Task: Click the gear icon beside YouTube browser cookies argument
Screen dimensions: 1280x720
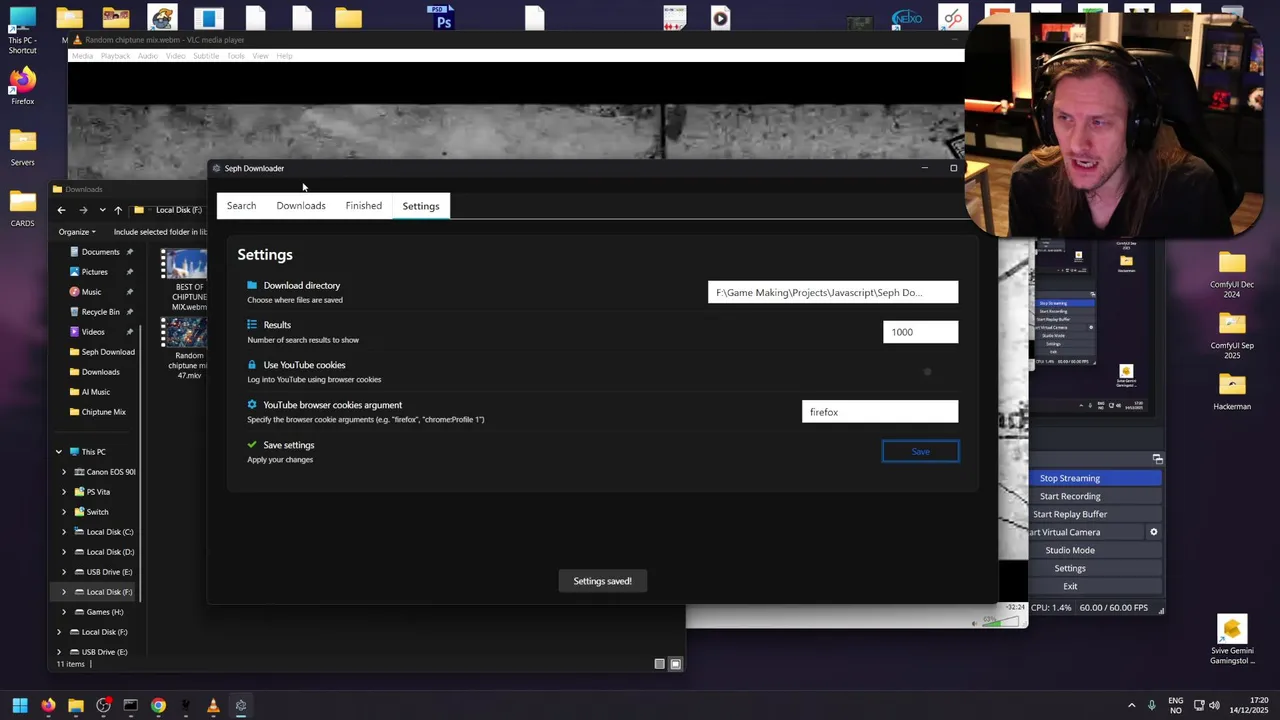Action: click(252, 405)
